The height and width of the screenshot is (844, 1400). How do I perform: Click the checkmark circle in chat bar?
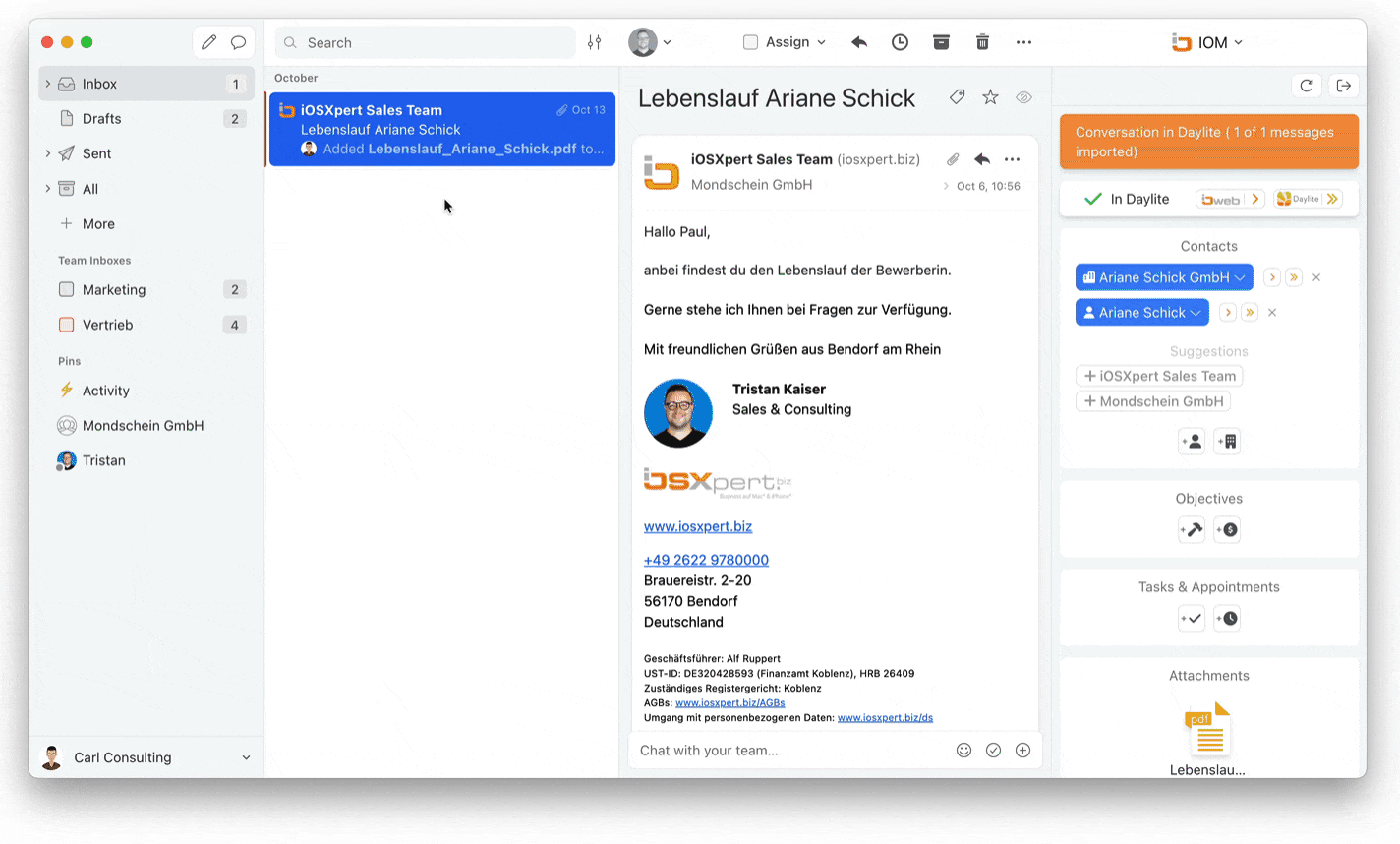(x=993, y=750)
